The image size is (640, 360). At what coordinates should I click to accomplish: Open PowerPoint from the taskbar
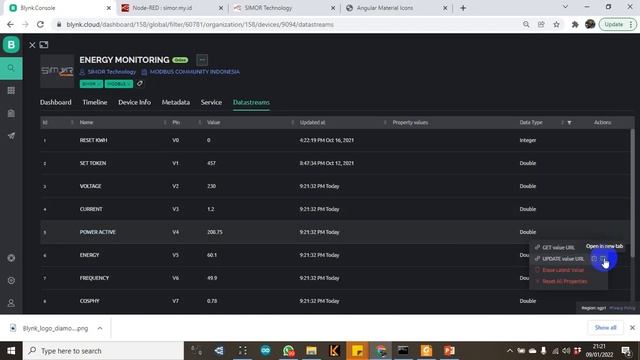[x=449, y=351]
